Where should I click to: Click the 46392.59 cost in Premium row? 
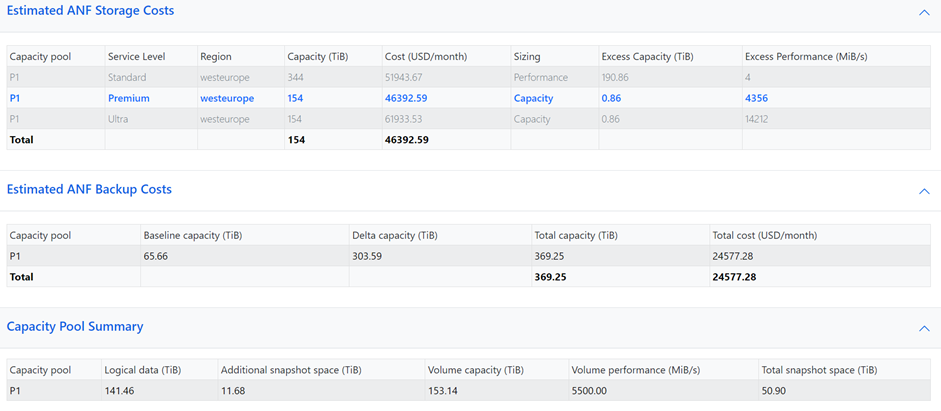pos(406,98)
